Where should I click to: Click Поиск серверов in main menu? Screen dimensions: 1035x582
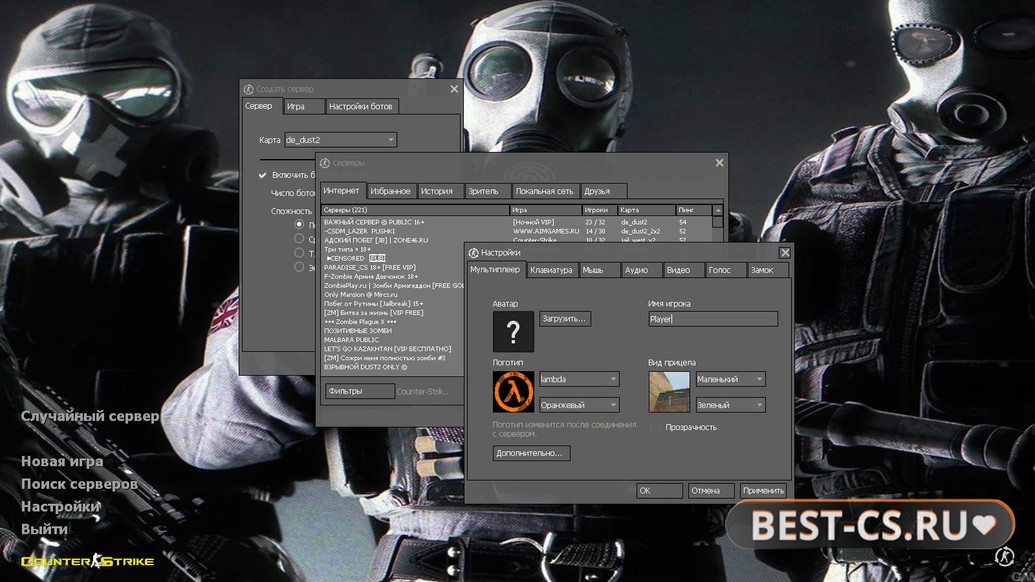coord(79,484)
